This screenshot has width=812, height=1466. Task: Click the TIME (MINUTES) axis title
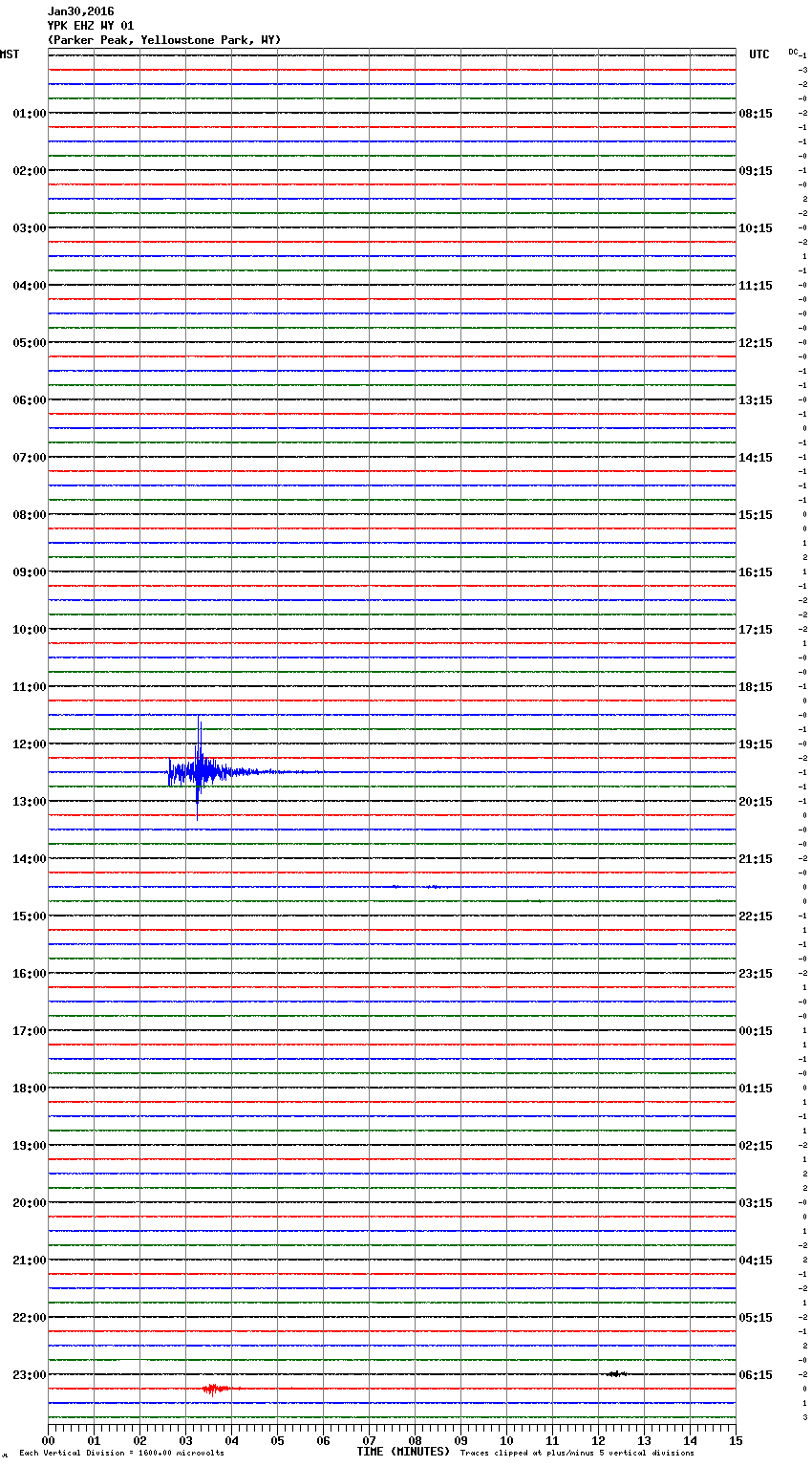(403, 1452)
